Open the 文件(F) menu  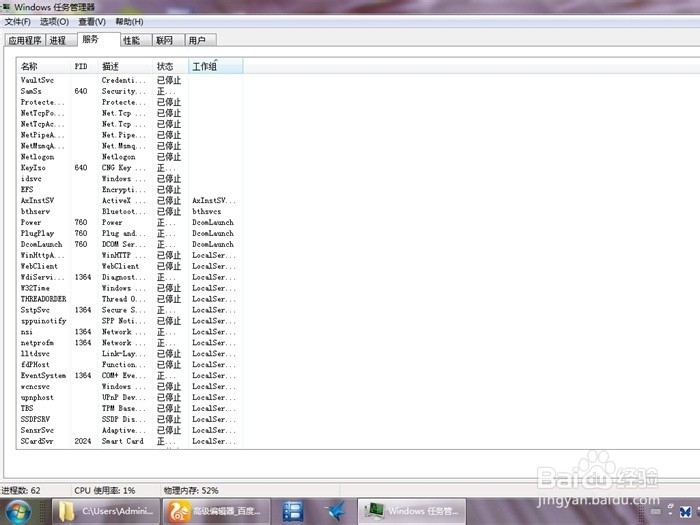coord(17,21)
